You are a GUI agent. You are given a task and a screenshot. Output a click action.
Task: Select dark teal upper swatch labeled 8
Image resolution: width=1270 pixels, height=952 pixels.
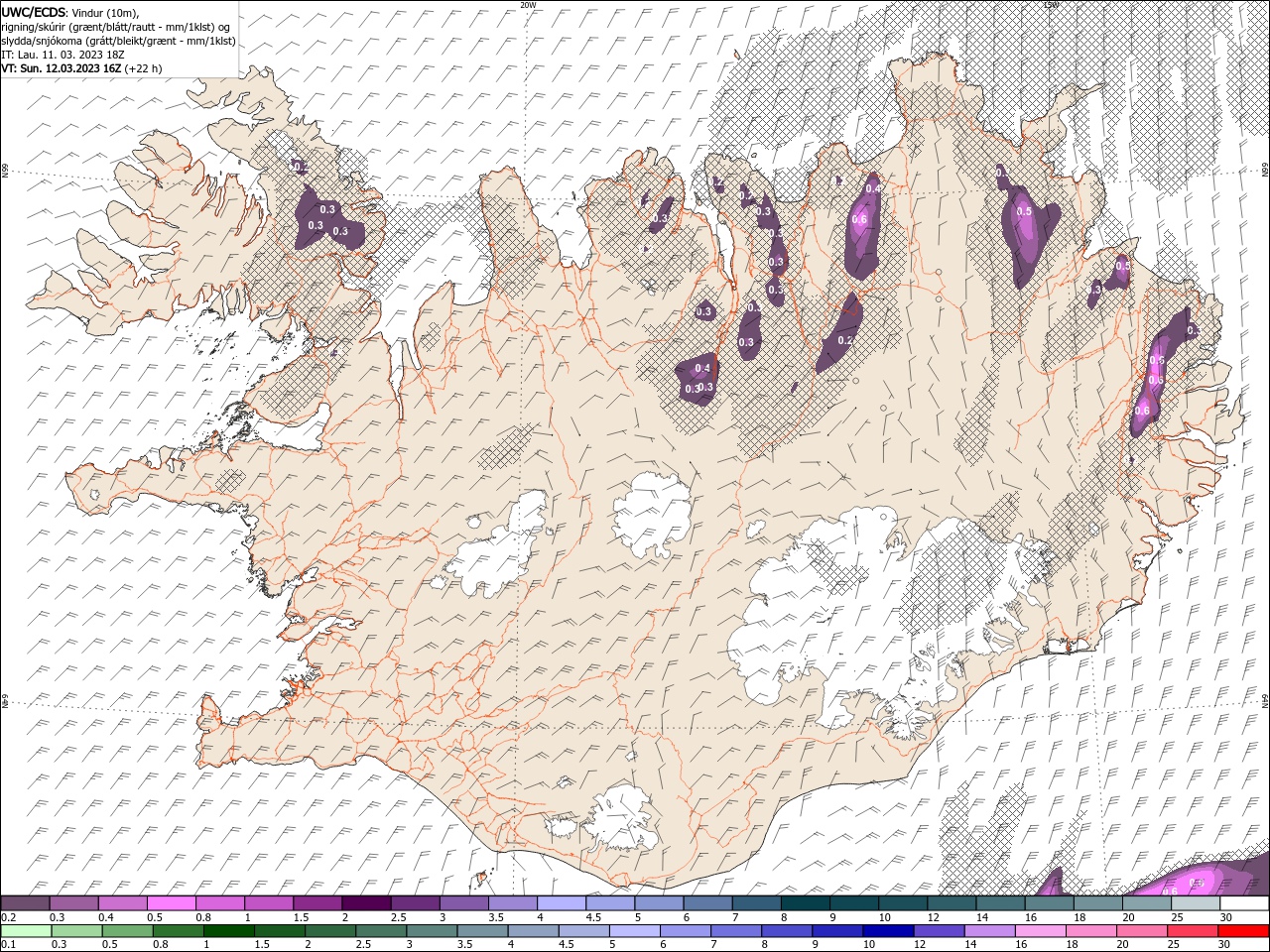pos(805,903)
